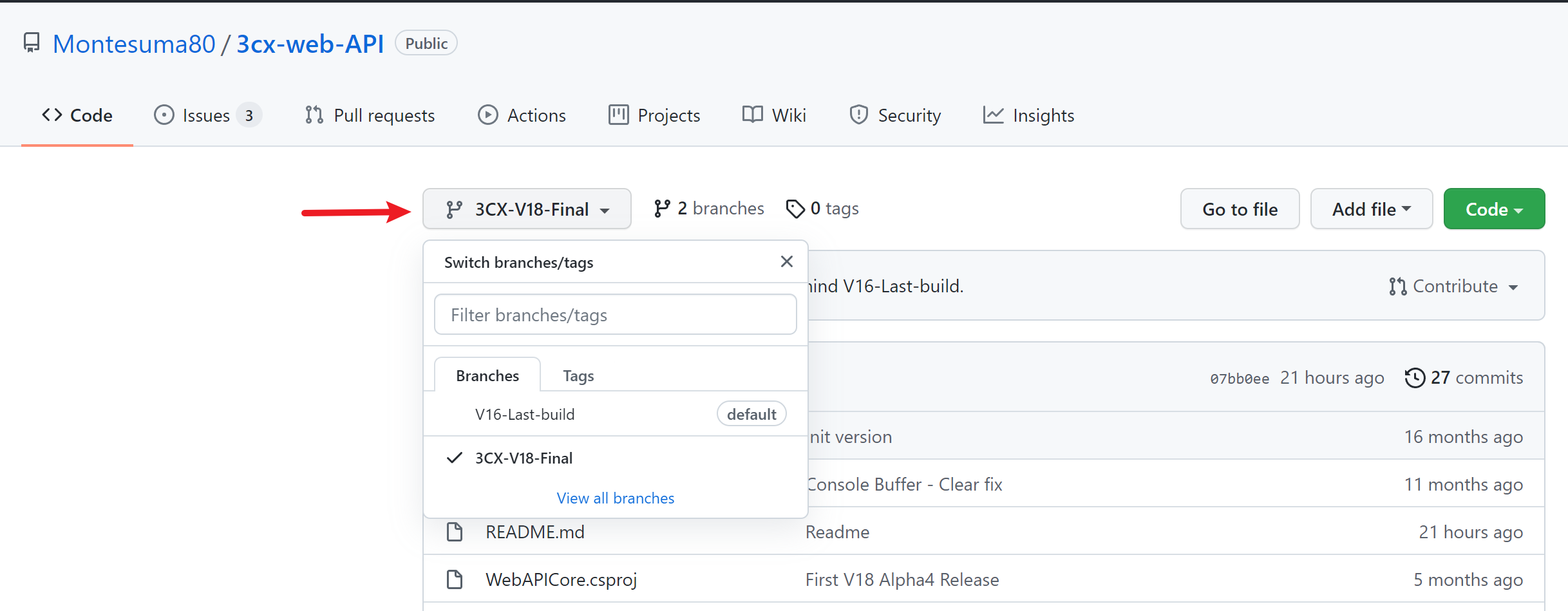Open the First V18 Alpha4 Release commit message
The width and height of the screenshot is (1568, 611).
pyautogui.click(x=902, y=579)
